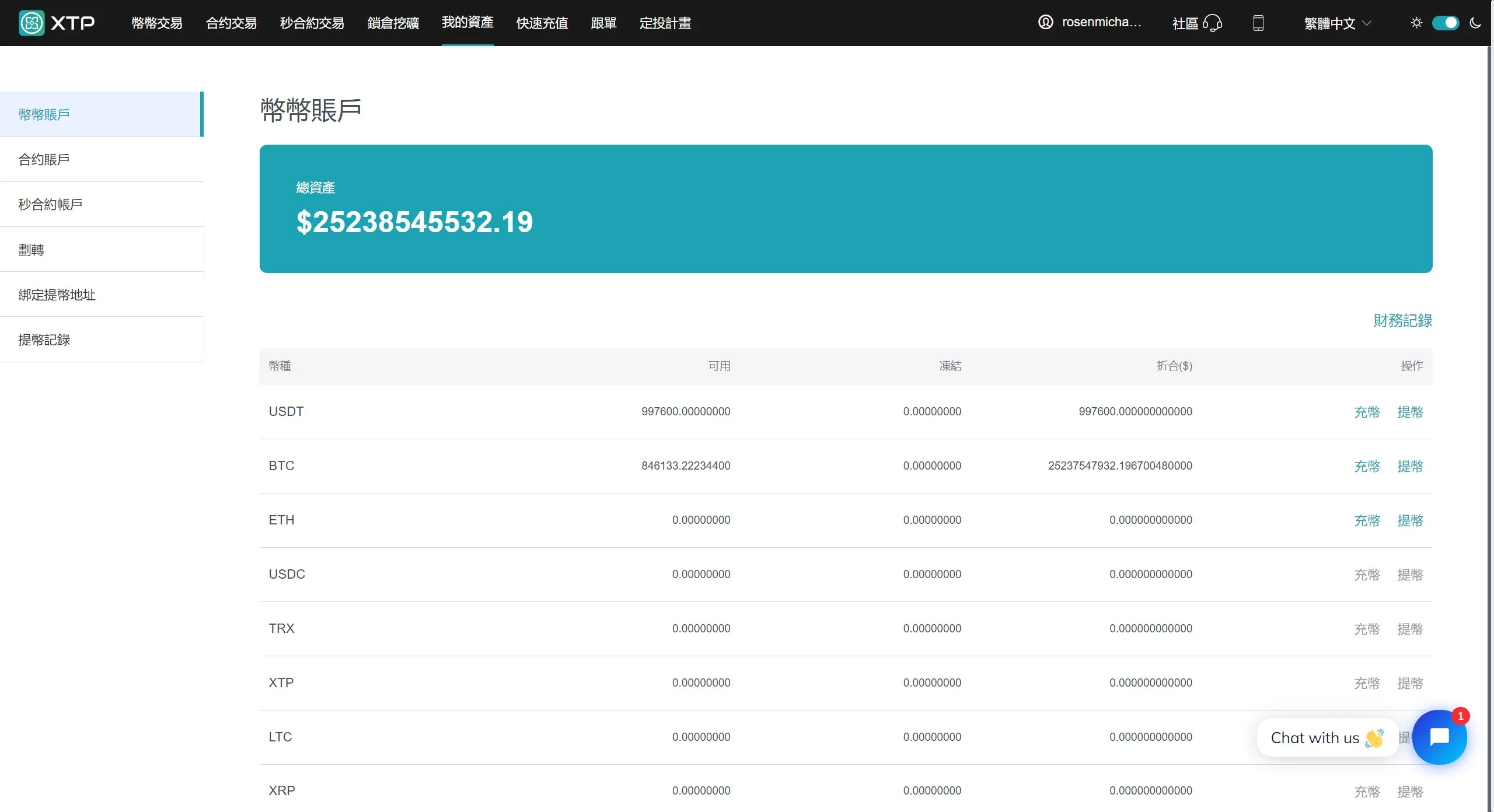This screenshot has height=812, width=1494.
Task: Click the sun light-mode icon
Action: click(1416, 23)
